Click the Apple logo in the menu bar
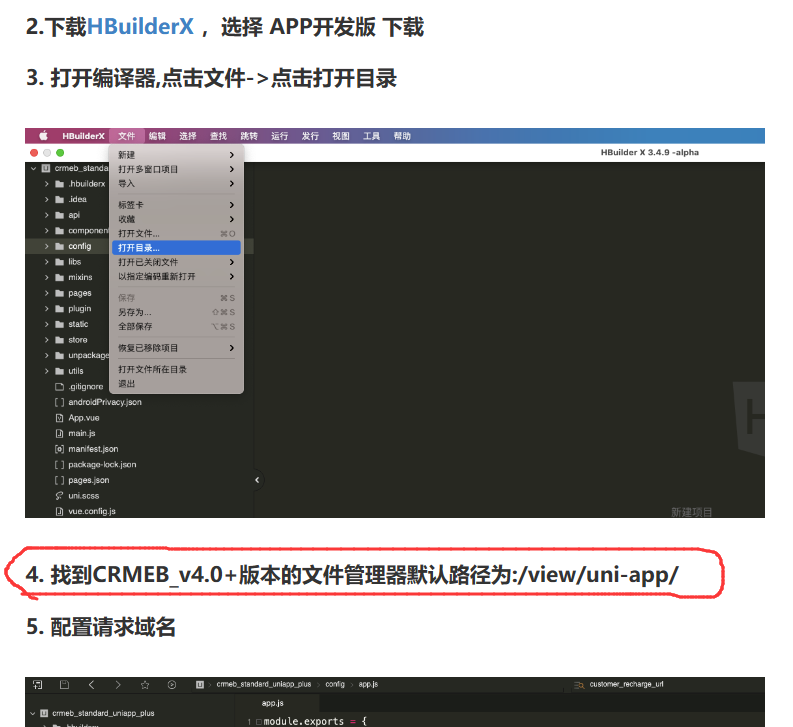 pyautogui.click(x=43, y=136)
